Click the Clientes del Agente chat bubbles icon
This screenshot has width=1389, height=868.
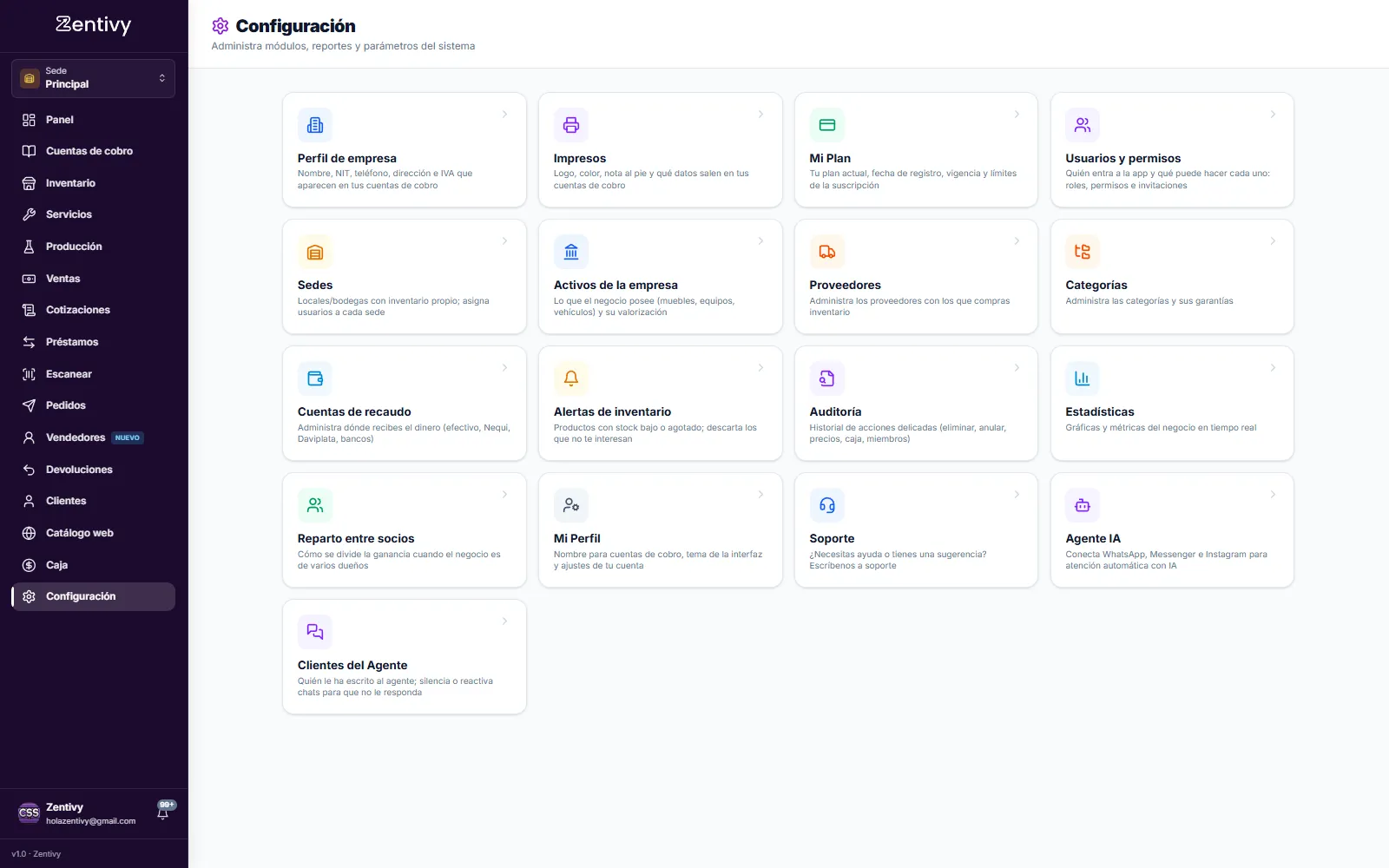(315, 632)
